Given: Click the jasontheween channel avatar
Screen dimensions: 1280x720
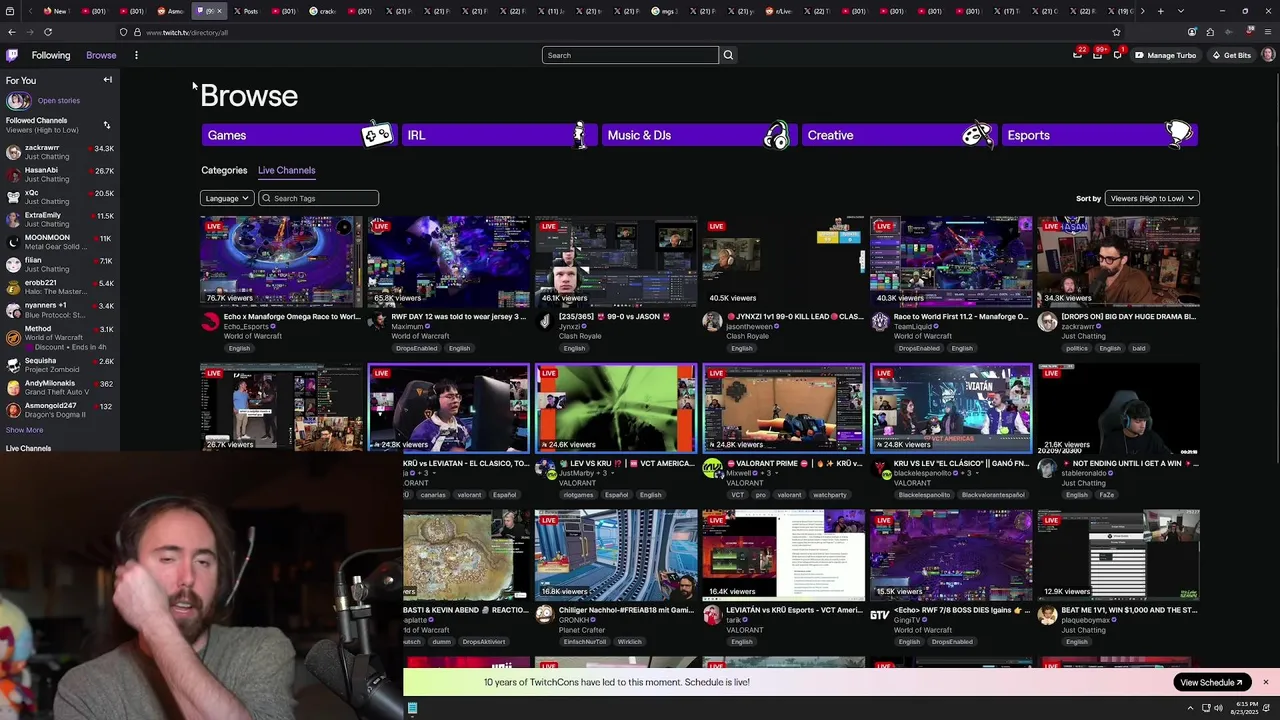Looking at the screenshot, I should pyautogui.click(x=712, y=321).
